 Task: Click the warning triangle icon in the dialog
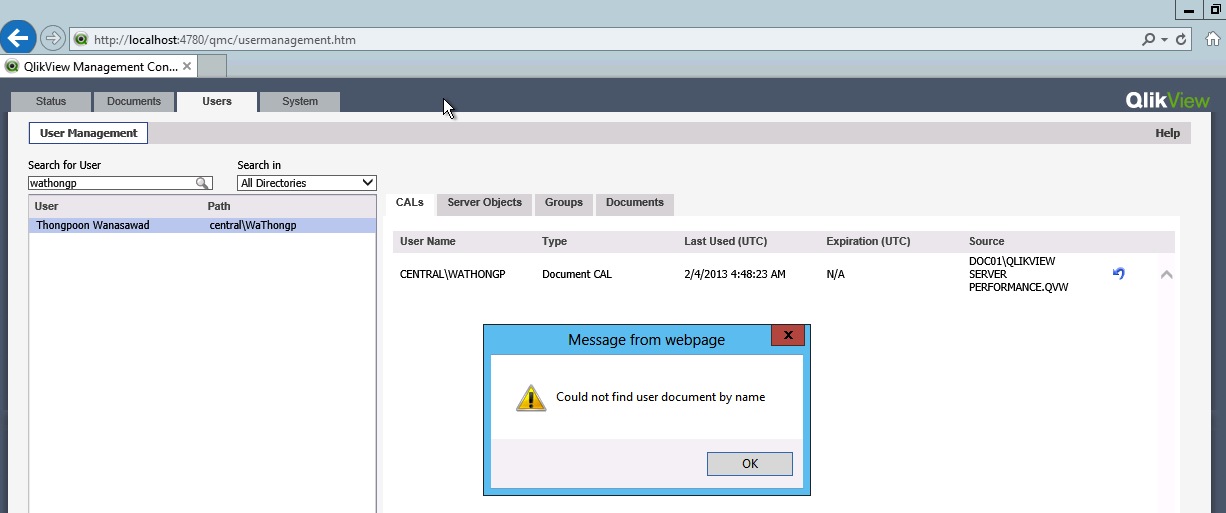click(531, 398)
